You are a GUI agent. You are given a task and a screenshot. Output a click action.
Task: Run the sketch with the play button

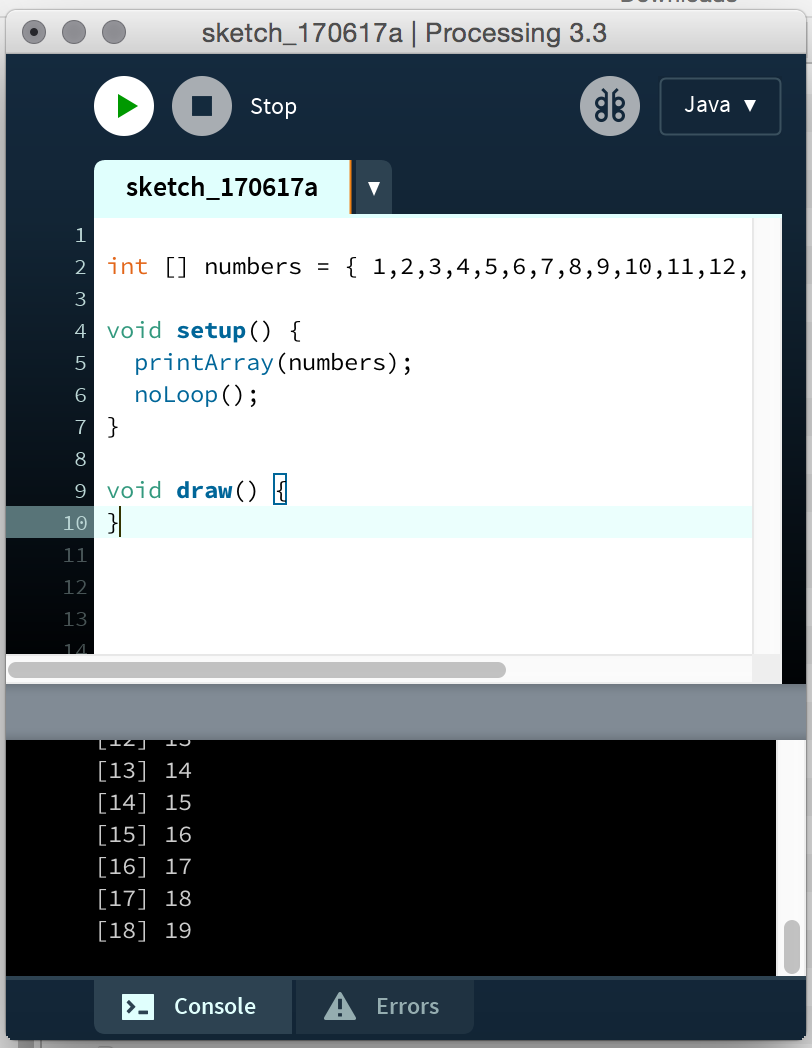(124, 106)
